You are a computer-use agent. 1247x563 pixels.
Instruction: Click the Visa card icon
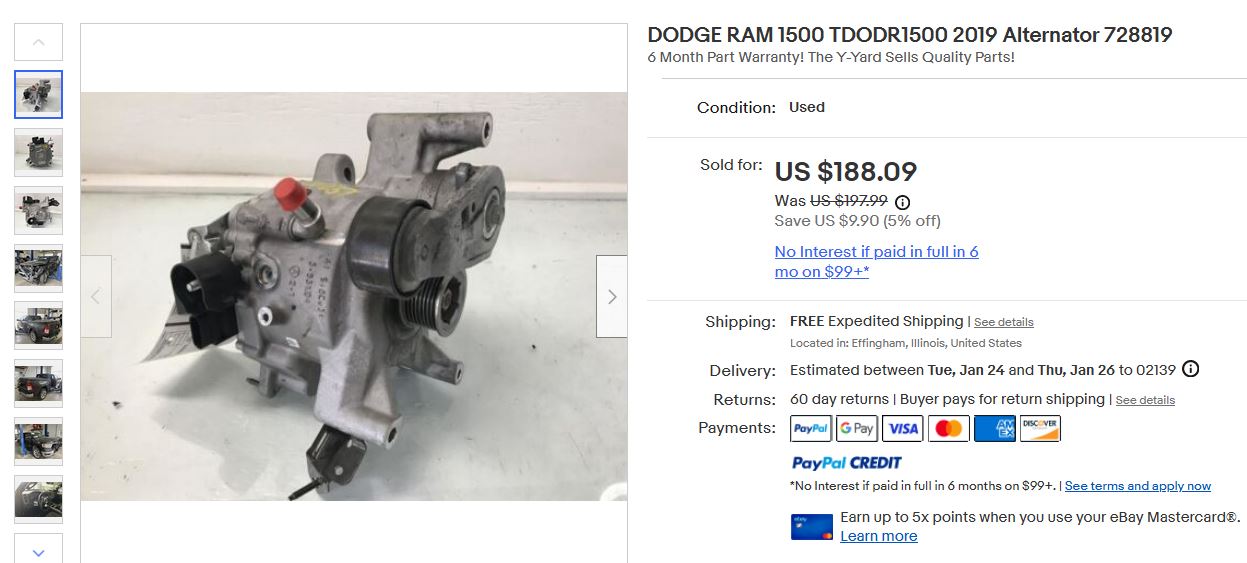[x=903, y=428]
